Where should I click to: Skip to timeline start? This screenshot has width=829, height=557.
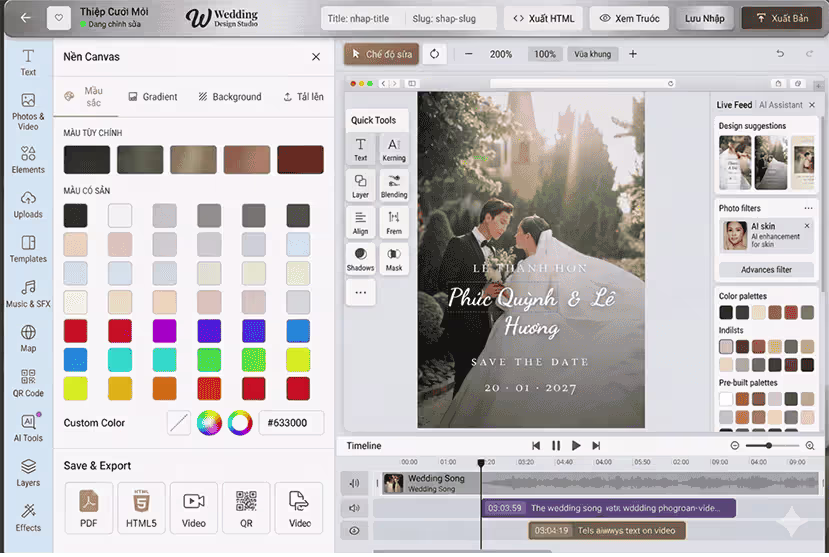pyautogui.click(x=536, y=445)
